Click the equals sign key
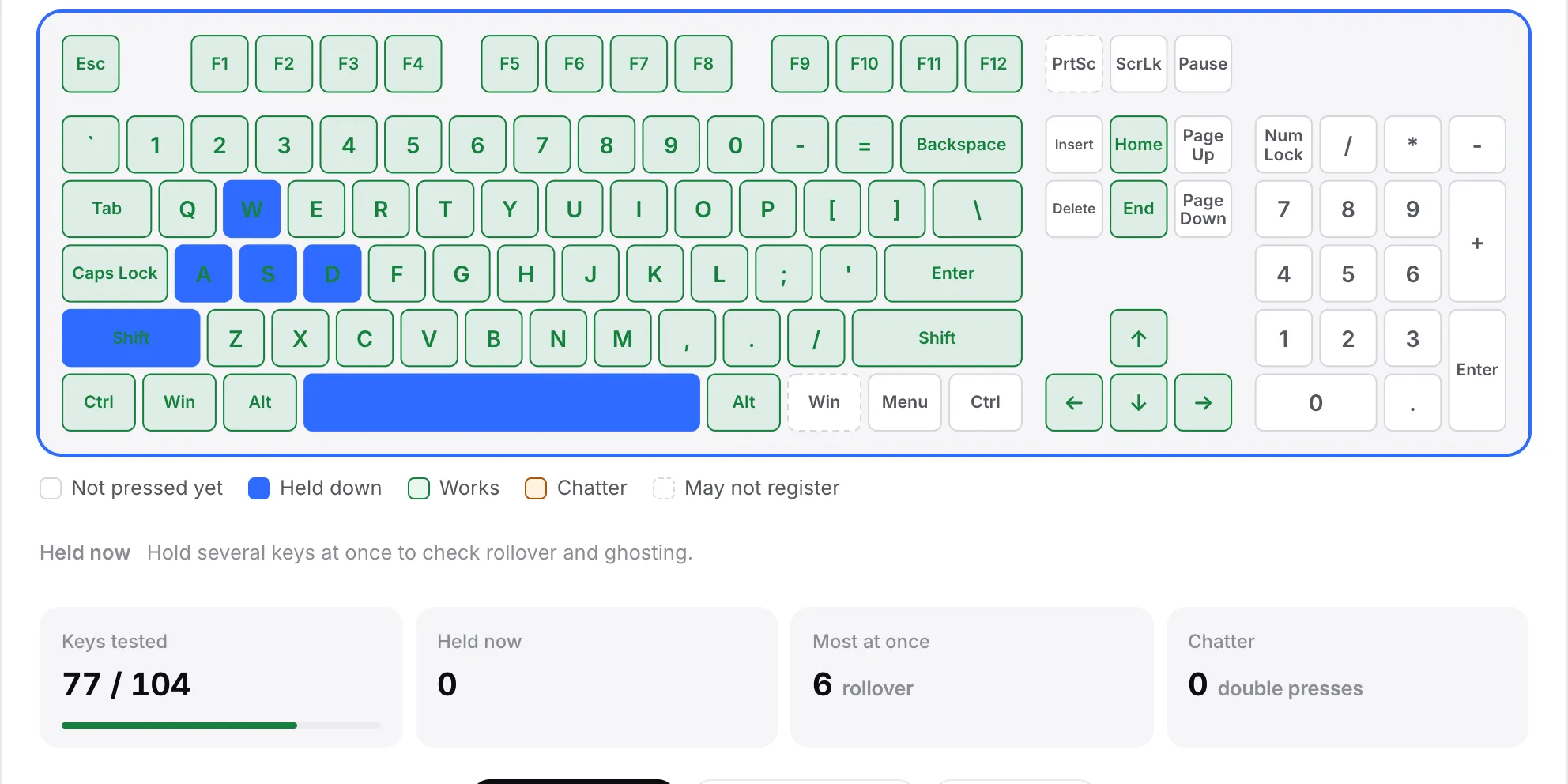This screenshot has width=1568, height=784. click(865, 145)
